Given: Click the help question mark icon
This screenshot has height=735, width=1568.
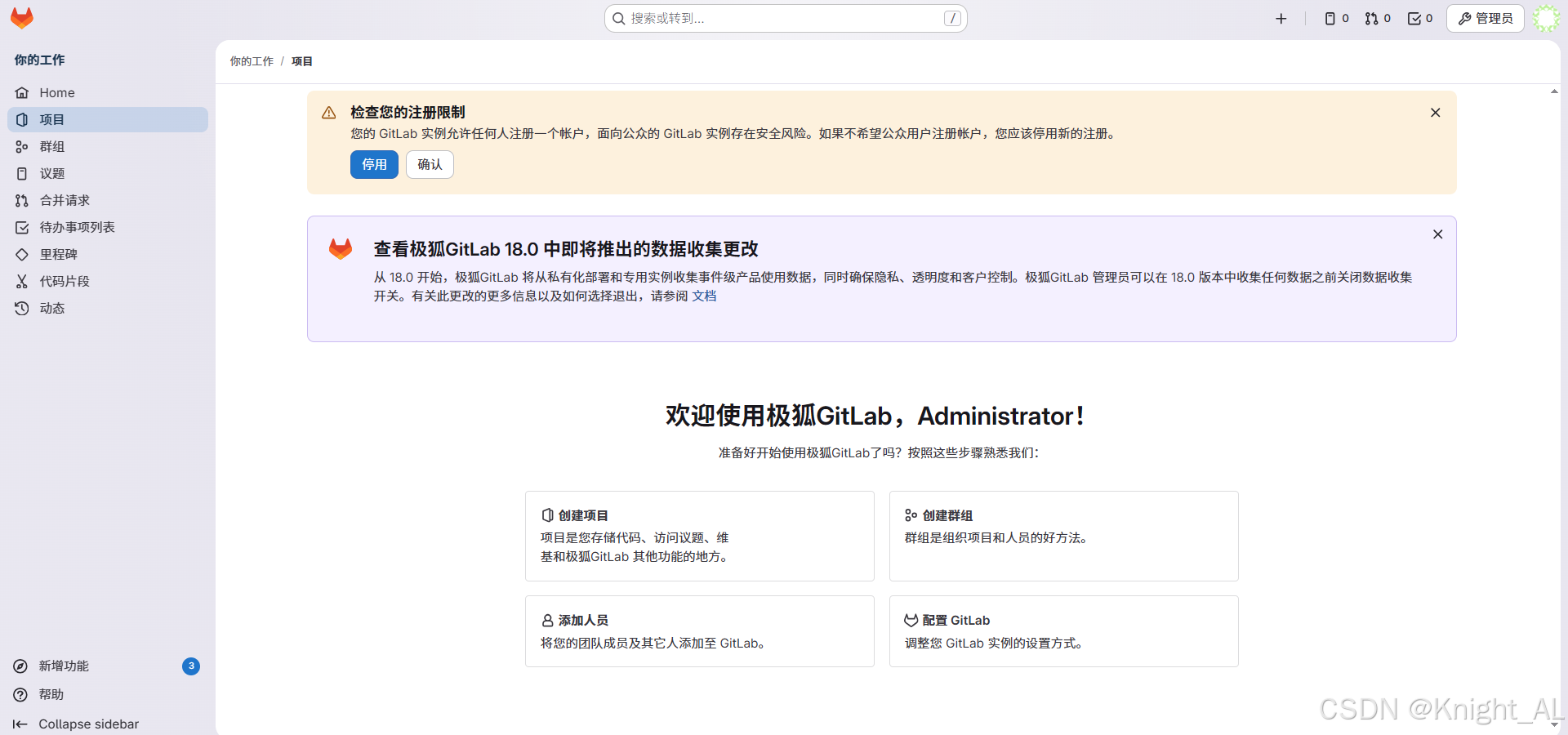Looking at the screenshot, I should pyautogui.click(x=20, y=694).
